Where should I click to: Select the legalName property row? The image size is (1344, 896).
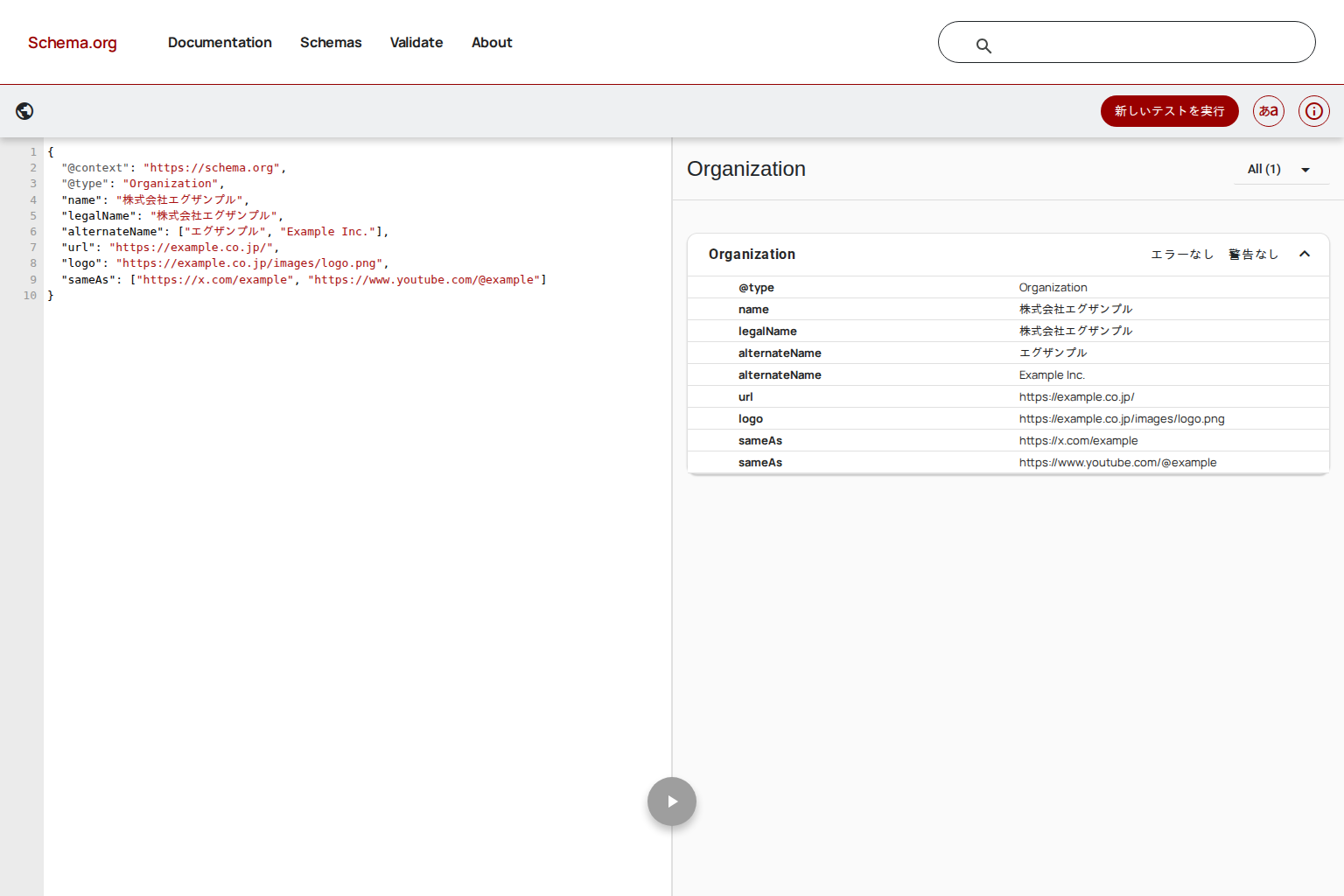(x=1008, y=331)
